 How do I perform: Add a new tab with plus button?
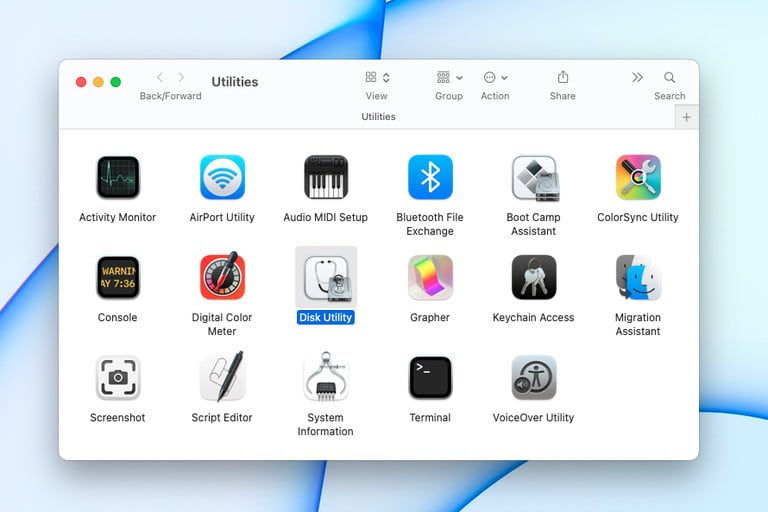click(687, 118)
